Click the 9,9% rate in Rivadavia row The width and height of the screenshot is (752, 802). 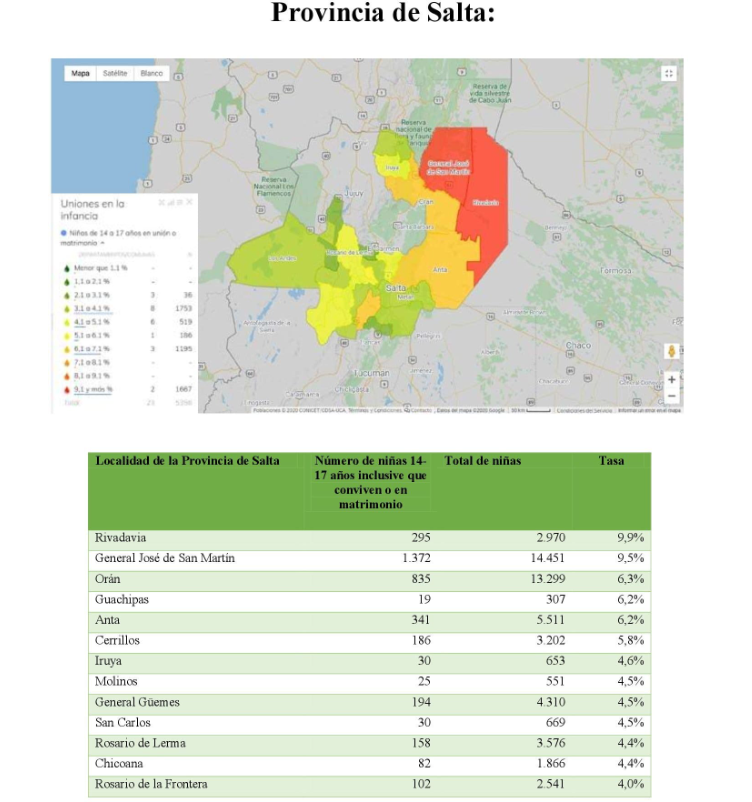(x=630, y=538)
